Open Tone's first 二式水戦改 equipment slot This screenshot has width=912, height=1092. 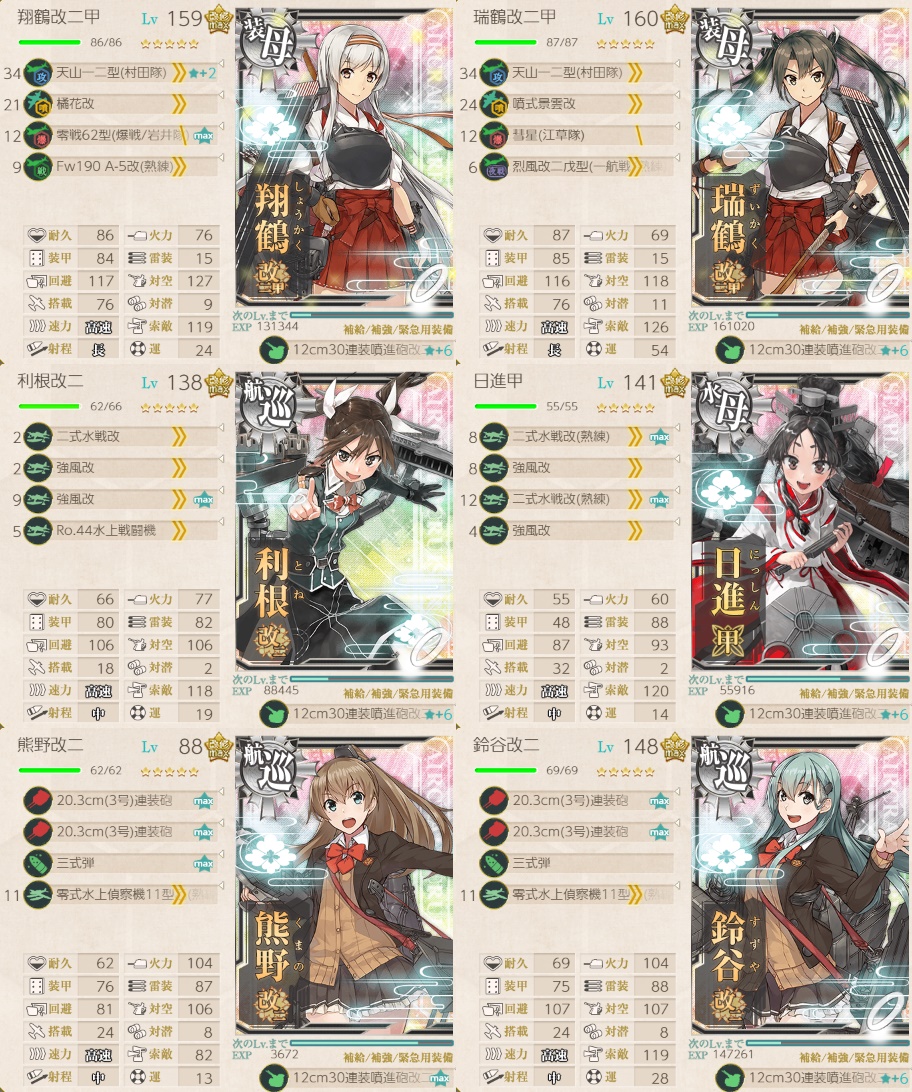121,437
